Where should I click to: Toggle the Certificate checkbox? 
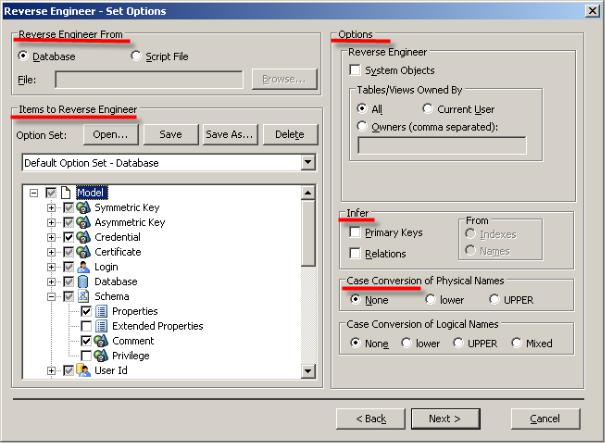[x=68, y=252]
